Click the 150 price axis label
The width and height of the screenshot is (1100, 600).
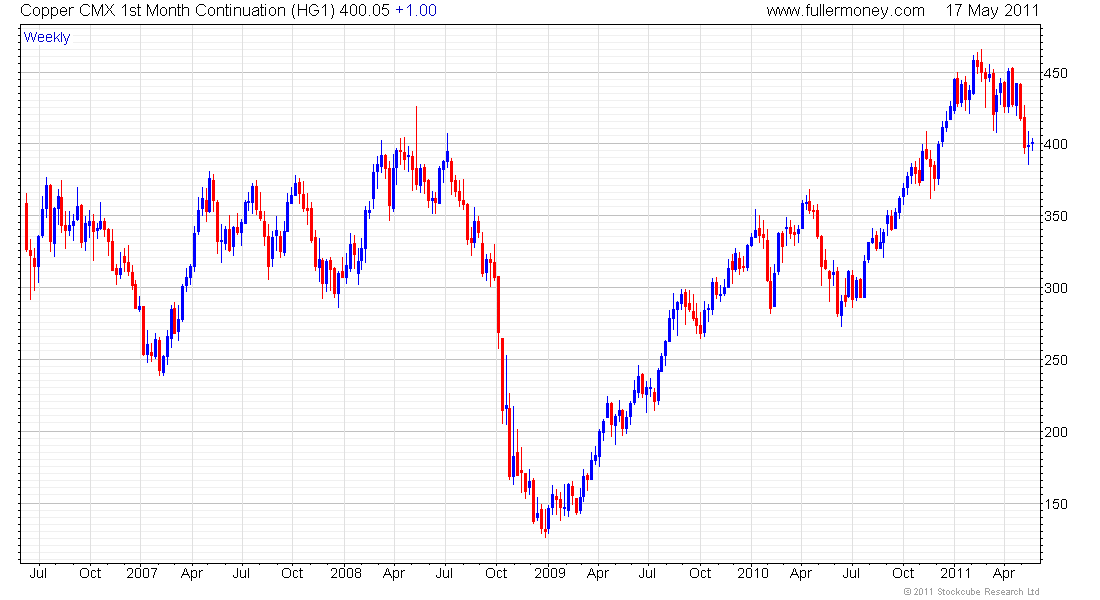click(x=1056, y=504)
